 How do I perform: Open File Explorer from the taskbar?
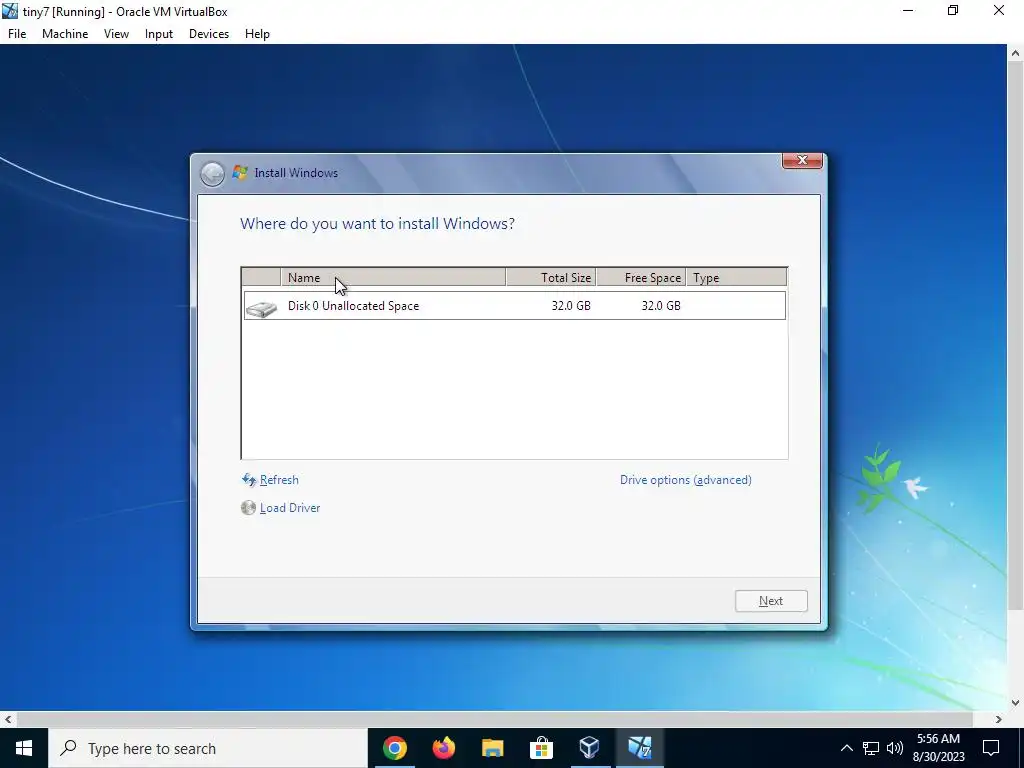coord(492,748)
